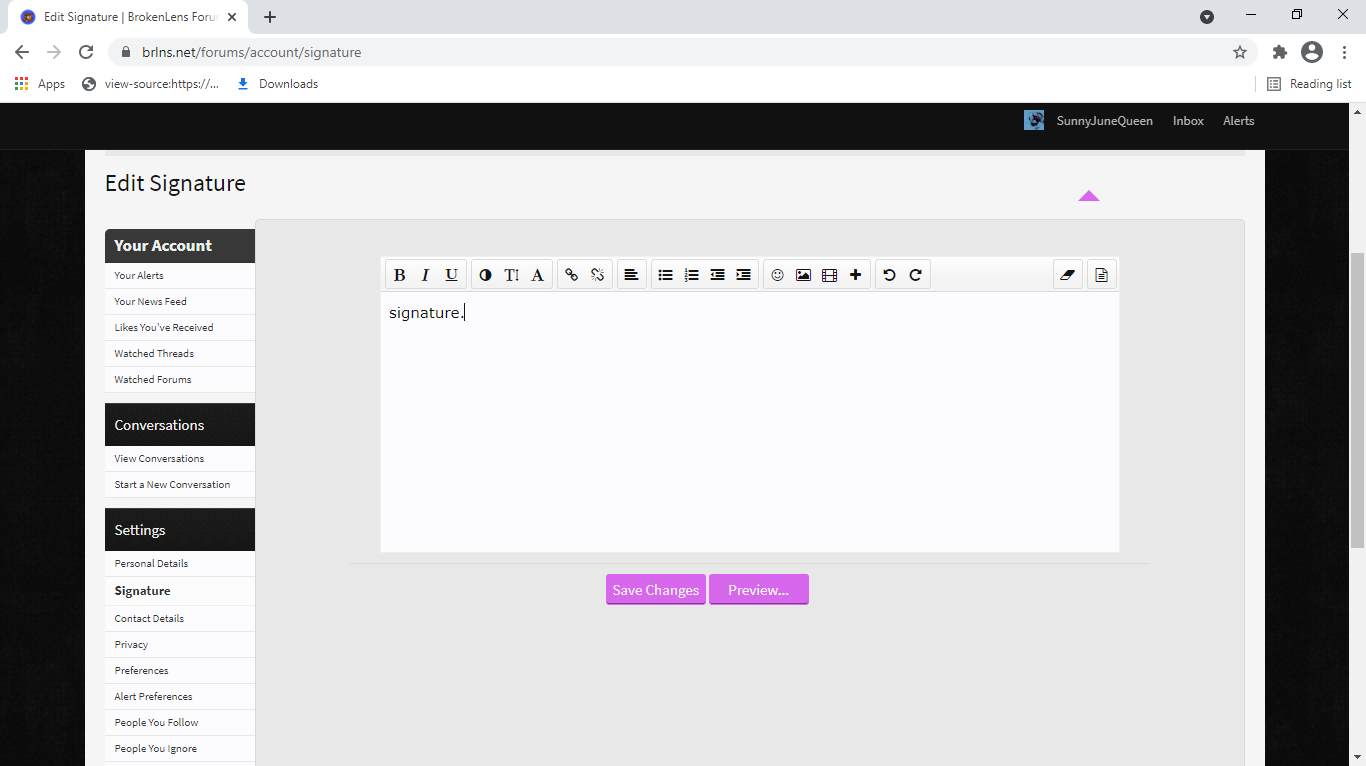
Task: Click inside the signature text area
Action: click(x=750, y=422)
